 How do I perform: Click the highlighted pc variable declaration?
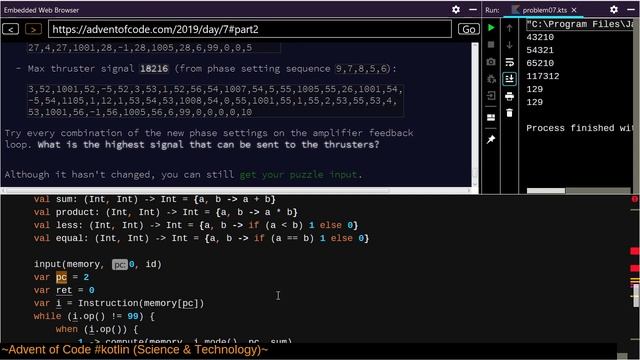pos(61,277)
